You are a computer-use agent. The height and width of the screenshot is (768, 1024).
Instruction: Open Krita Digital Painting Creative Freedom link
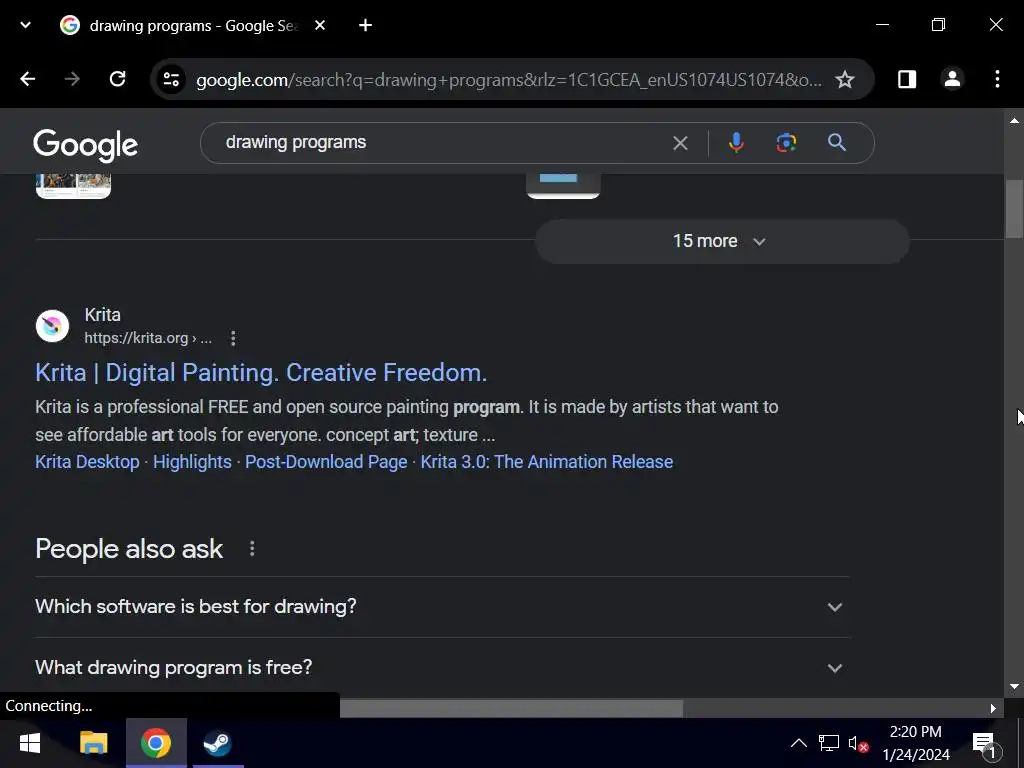coord(261,372)
